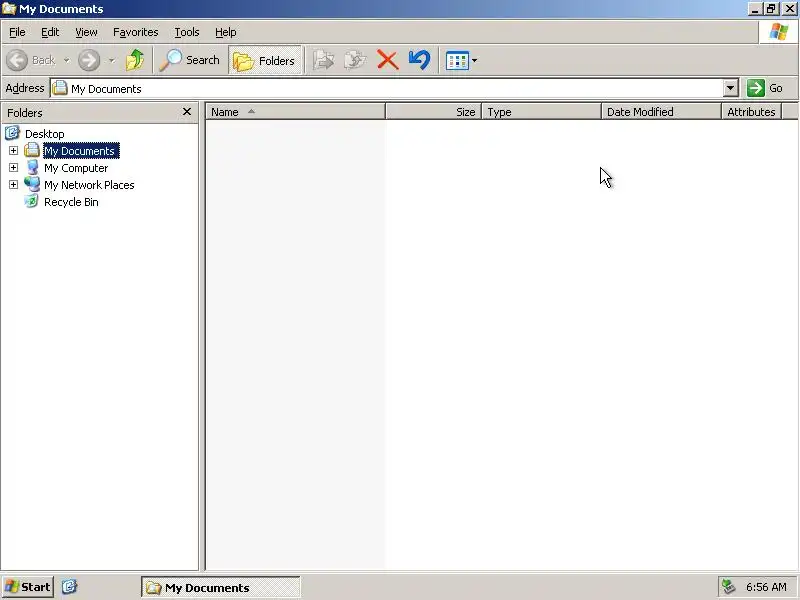Click the My Computer tree icon
800x600 pixels.
coord(32,167)
